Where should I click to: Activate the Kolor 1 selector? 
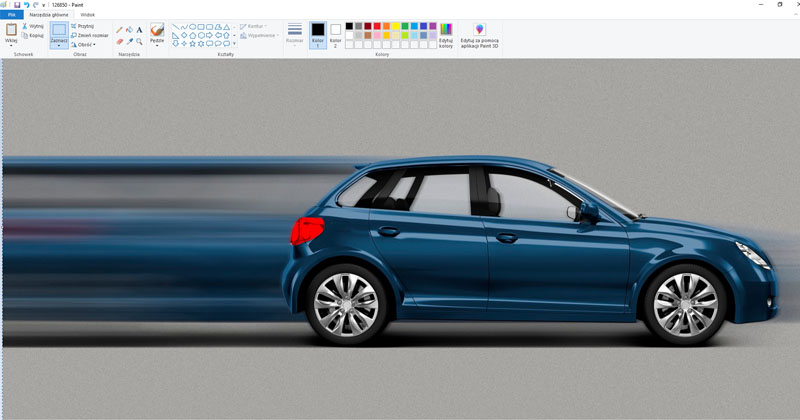tap(318, 35)
